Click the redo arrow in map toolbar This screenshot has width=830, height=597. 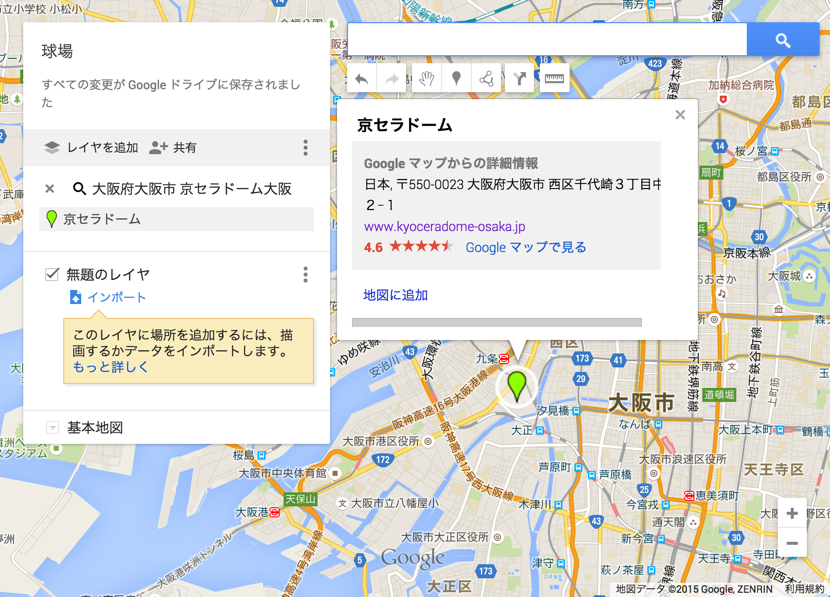392,79
